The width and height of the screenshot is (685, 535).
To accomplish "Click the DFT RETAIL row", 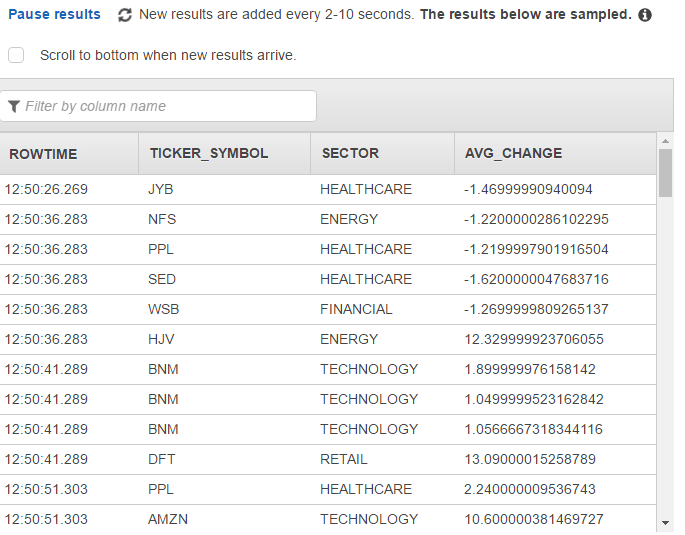I will pos(328,459).
